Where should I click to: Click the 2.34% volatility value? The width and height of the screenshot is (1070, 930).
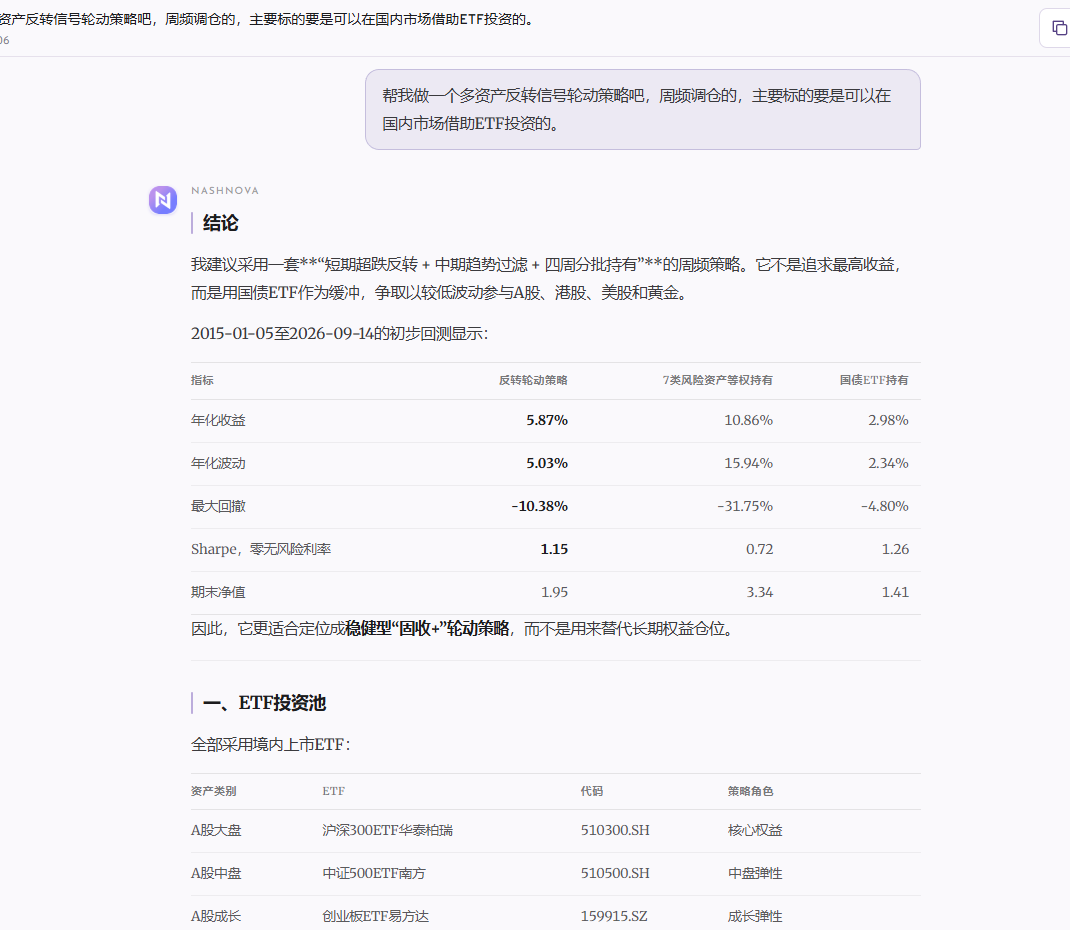pyautogui.click(x=888, y=463)
